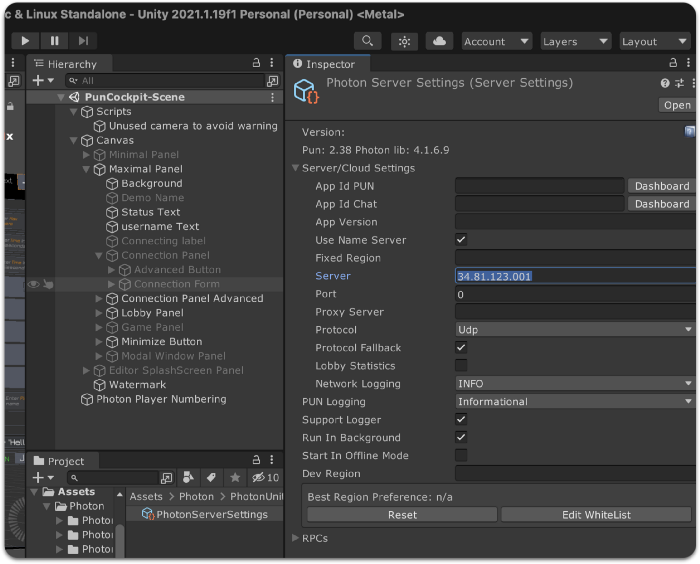Toggle hidden packages eye icon showing 10
This screenshot has height=564, width=700.
[265, 478]
